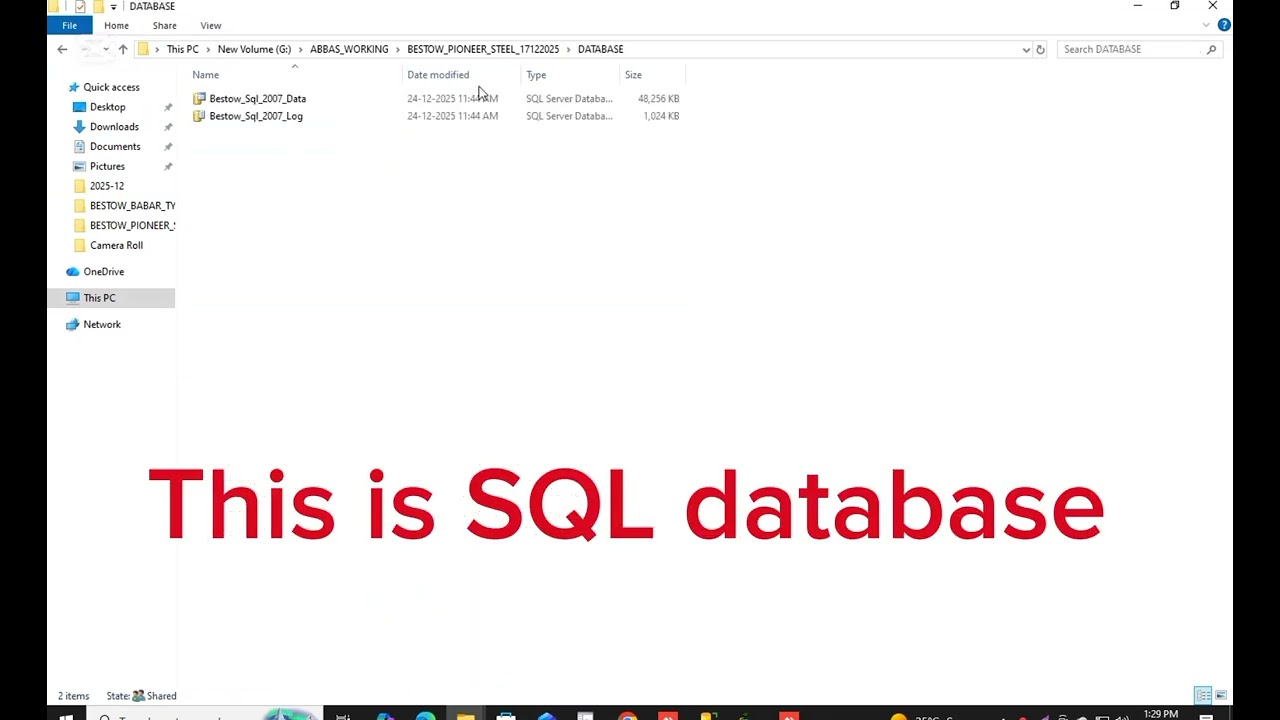
Task: Expand chevron after New Volume (G:) breadcrumb
Action: 300,49
